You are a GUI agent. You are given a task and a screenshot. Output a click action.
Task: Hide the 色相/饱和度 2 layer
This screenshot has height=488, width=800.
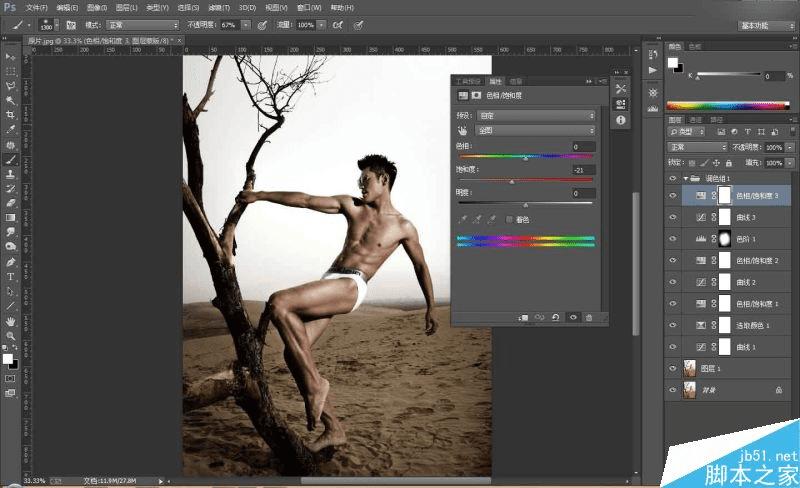pyautogui.click(x=672, y=260)
